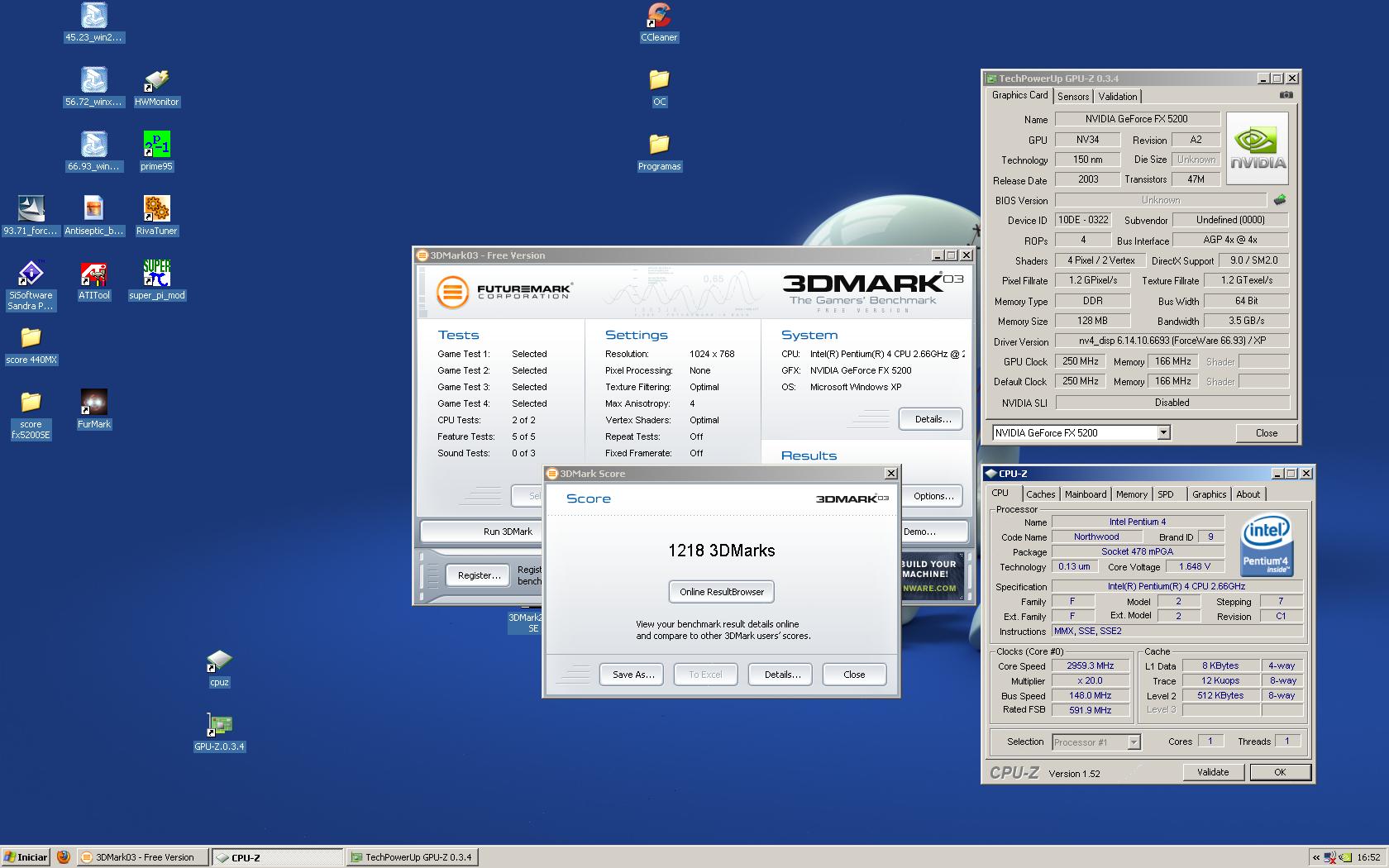The height and width of the screenshot is (868, 1389).
Task: Click the Register button in 3DMark03
Action: click(x=479, y=575)
